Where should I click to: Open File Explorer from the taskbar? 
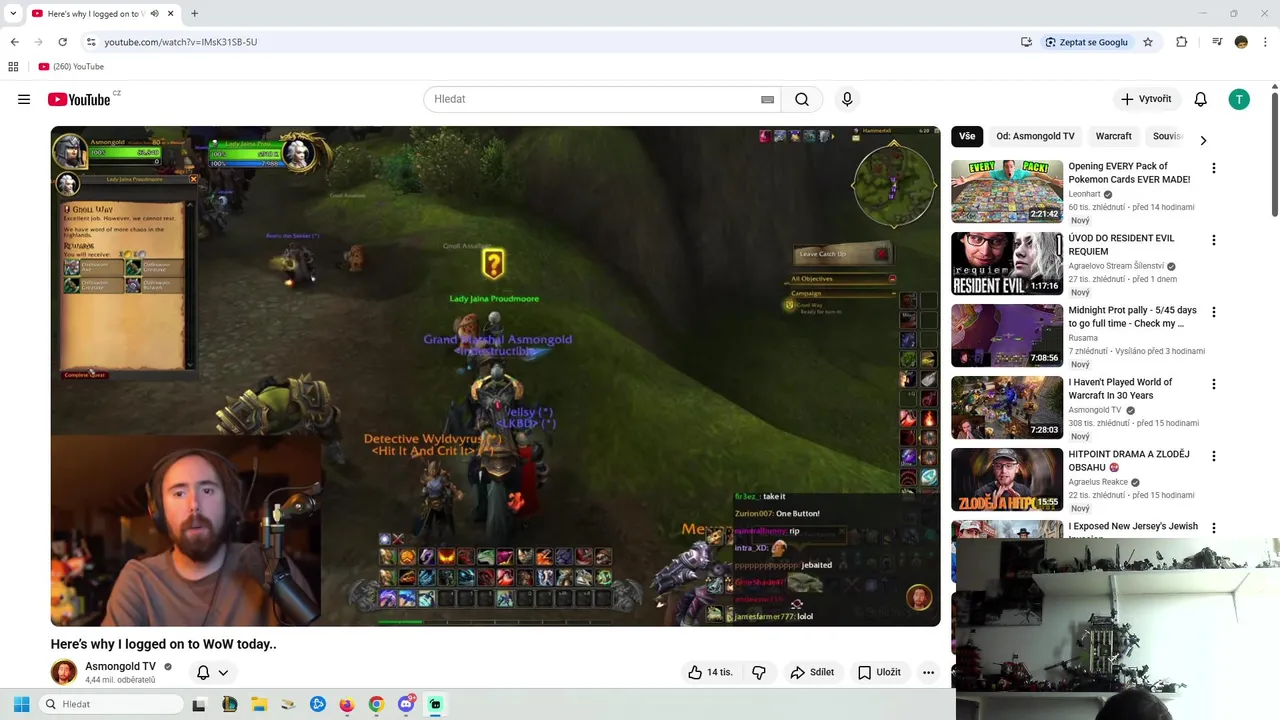coord(258,704)
